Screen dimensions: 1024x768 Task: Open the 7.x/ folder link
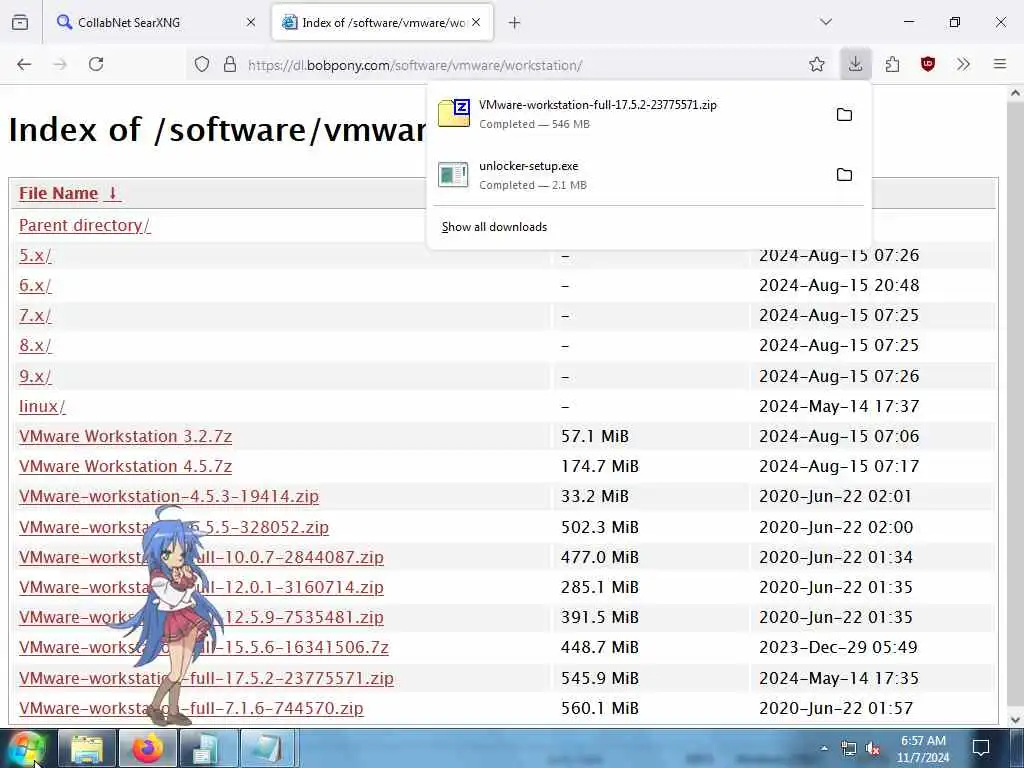[35, 315]
